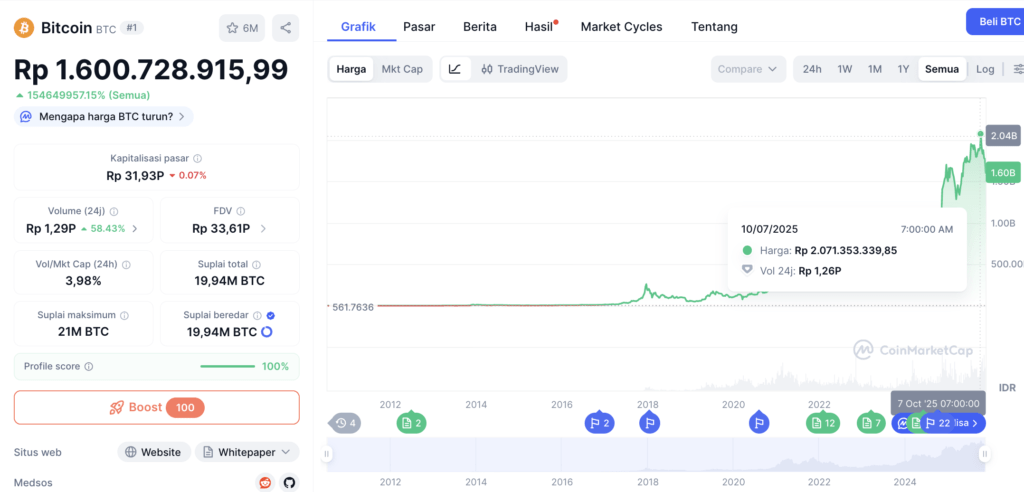Click the 3,98% Vol/Mkt Cap value
Image resolution: width=1024 pixels, height=492 pixels.
84,281
